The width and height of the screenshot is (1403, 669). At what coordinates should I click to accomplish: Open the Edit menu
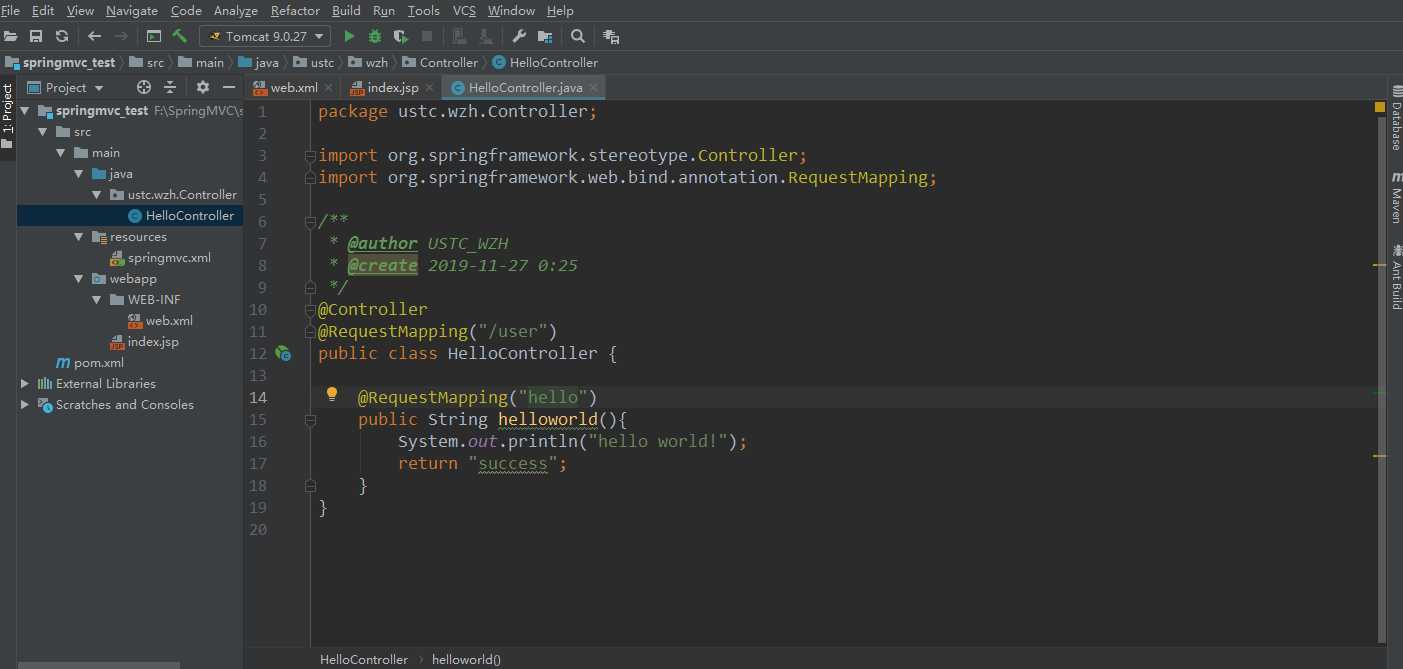(x=43, y=10)
